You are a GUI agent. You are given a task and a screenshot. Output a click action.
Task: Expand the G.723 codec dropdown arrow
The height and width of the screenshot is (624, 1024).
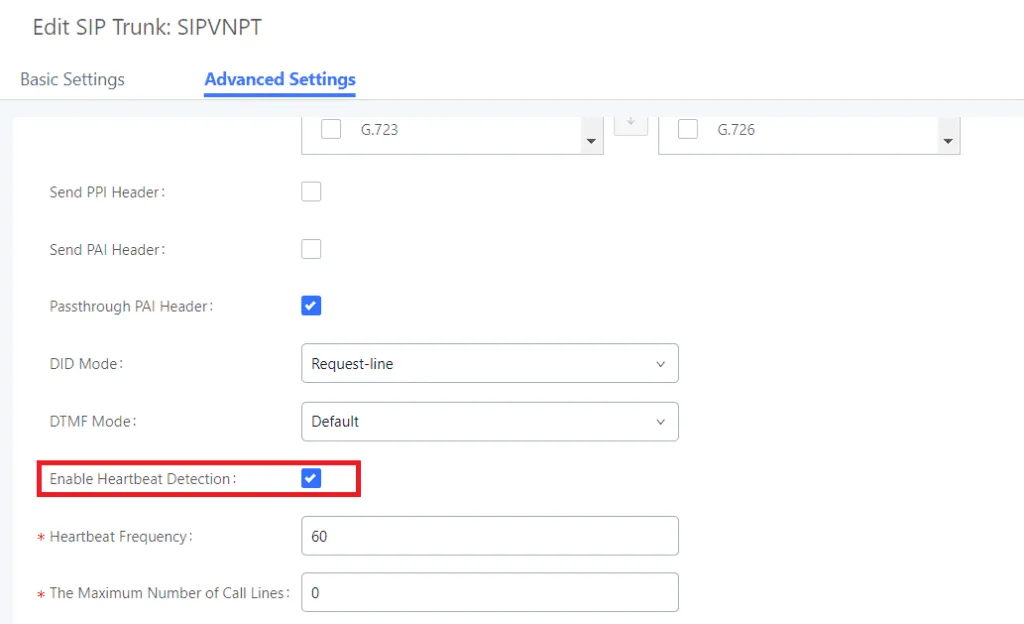point(591,141)
